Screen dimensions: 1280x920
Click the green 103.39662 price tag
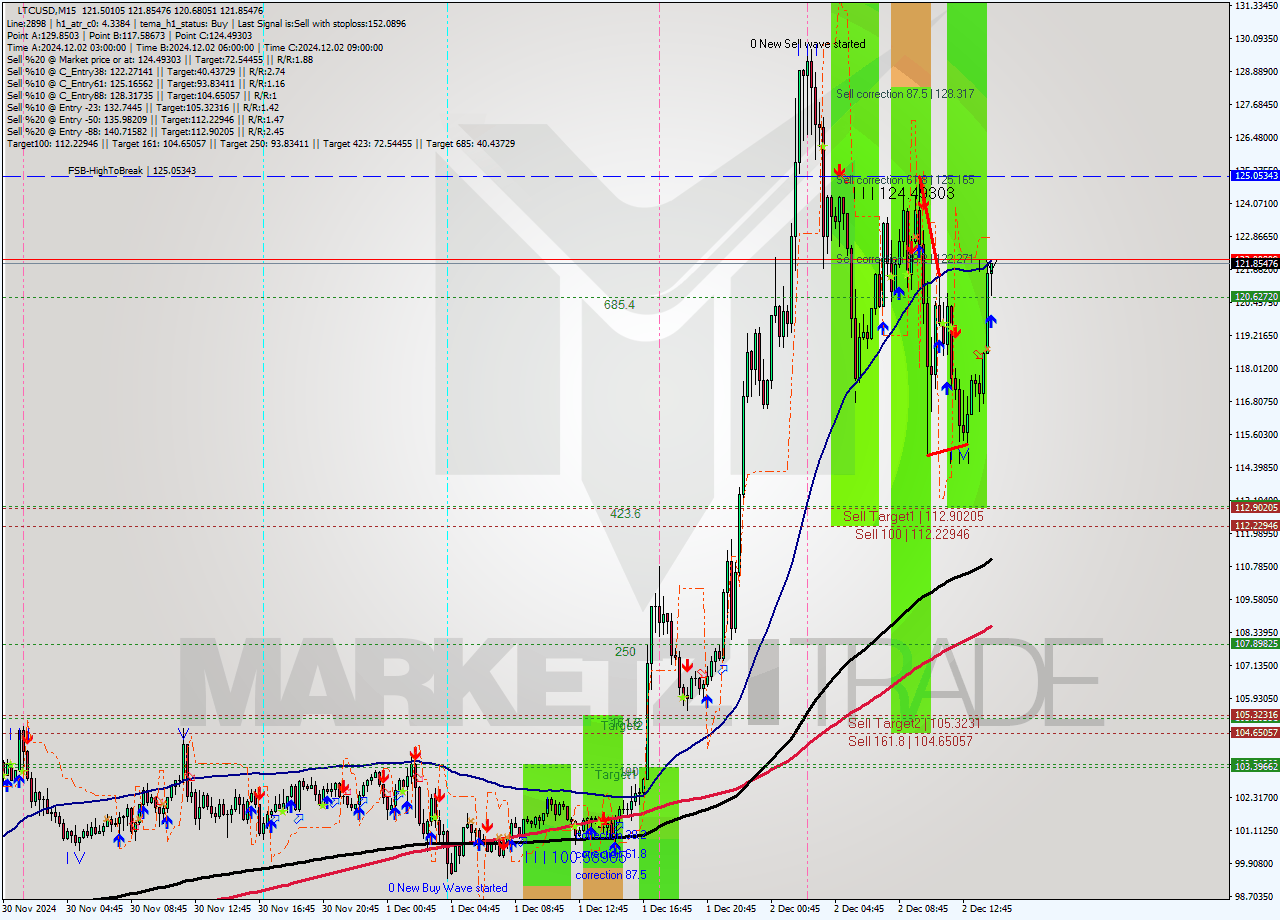point(1255,765)
